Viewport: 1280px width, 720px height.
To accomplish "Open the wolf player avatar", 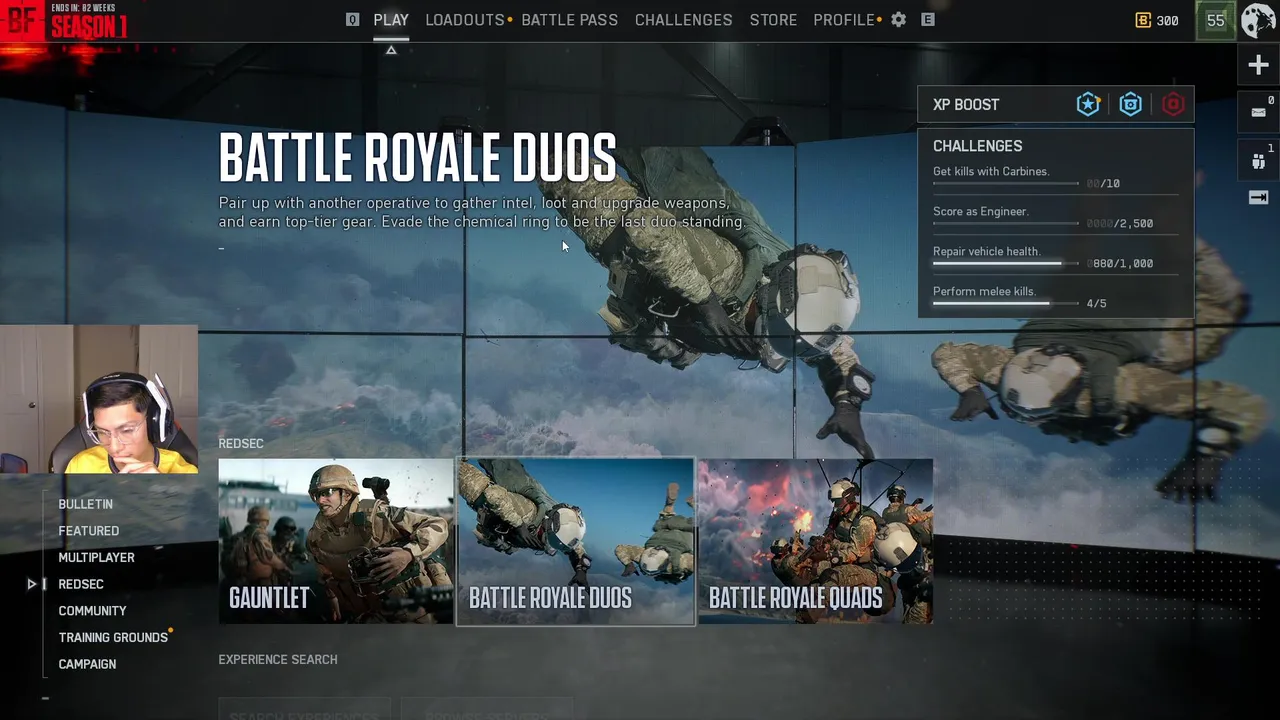I will [x=1258, y=20].
